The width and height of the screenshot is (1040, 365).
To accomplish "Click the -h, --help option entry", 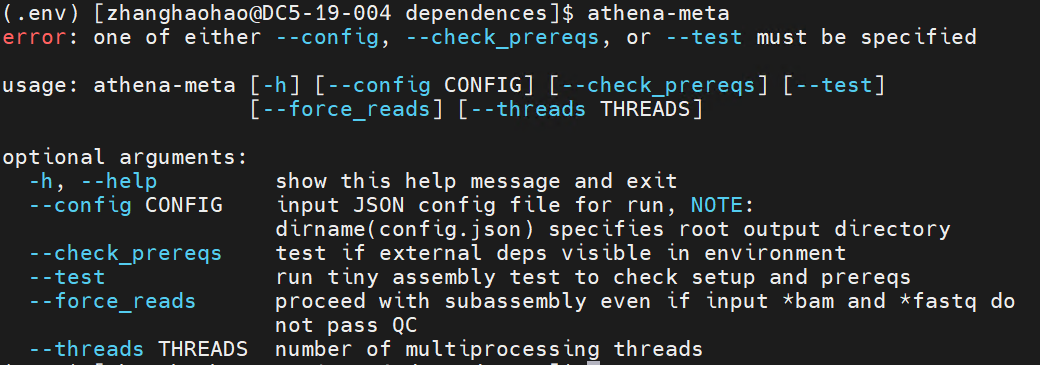I will pos(93,181).
